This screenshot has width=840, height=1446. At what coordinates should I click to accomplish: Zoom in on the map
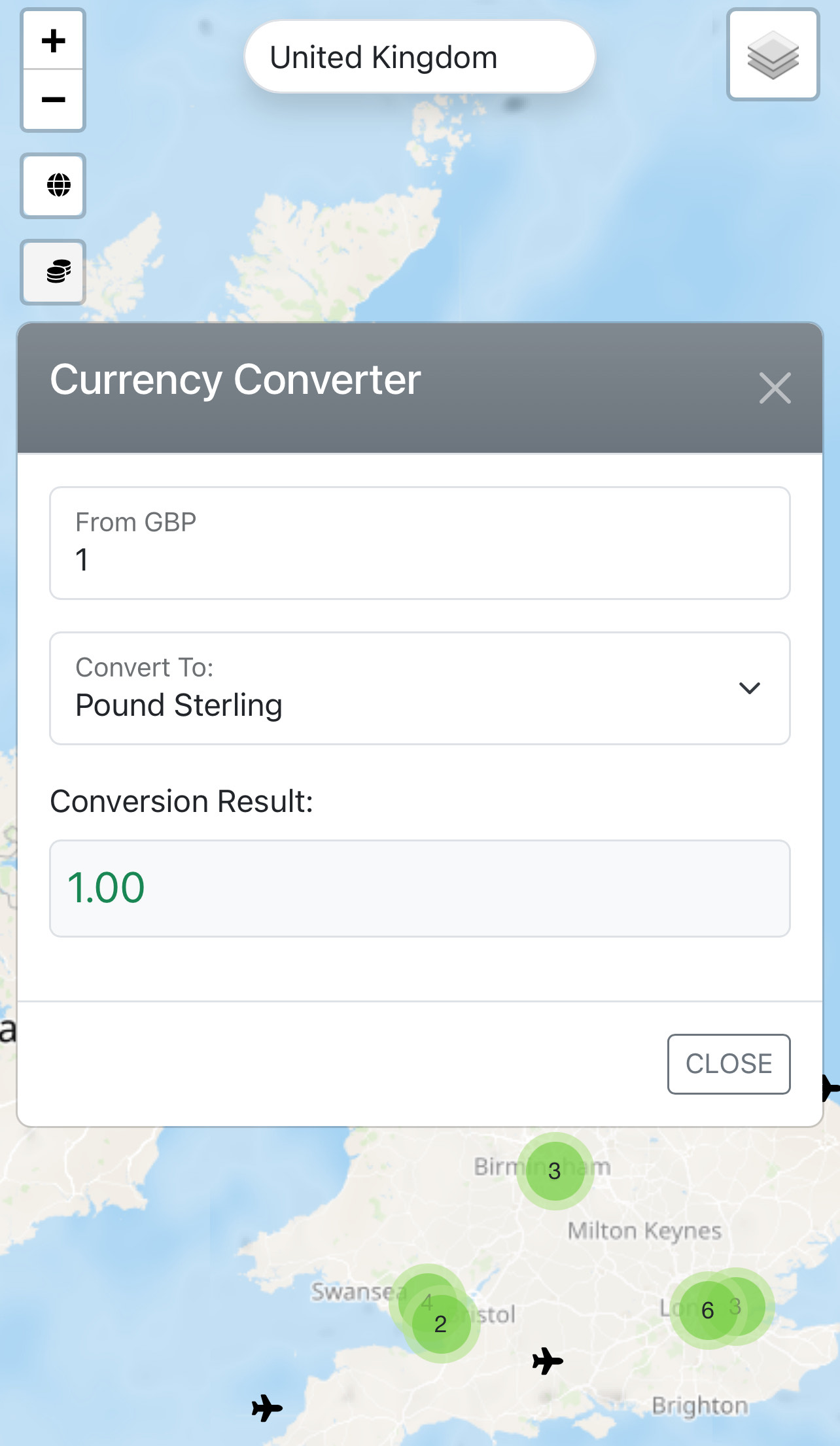point(54,41)
